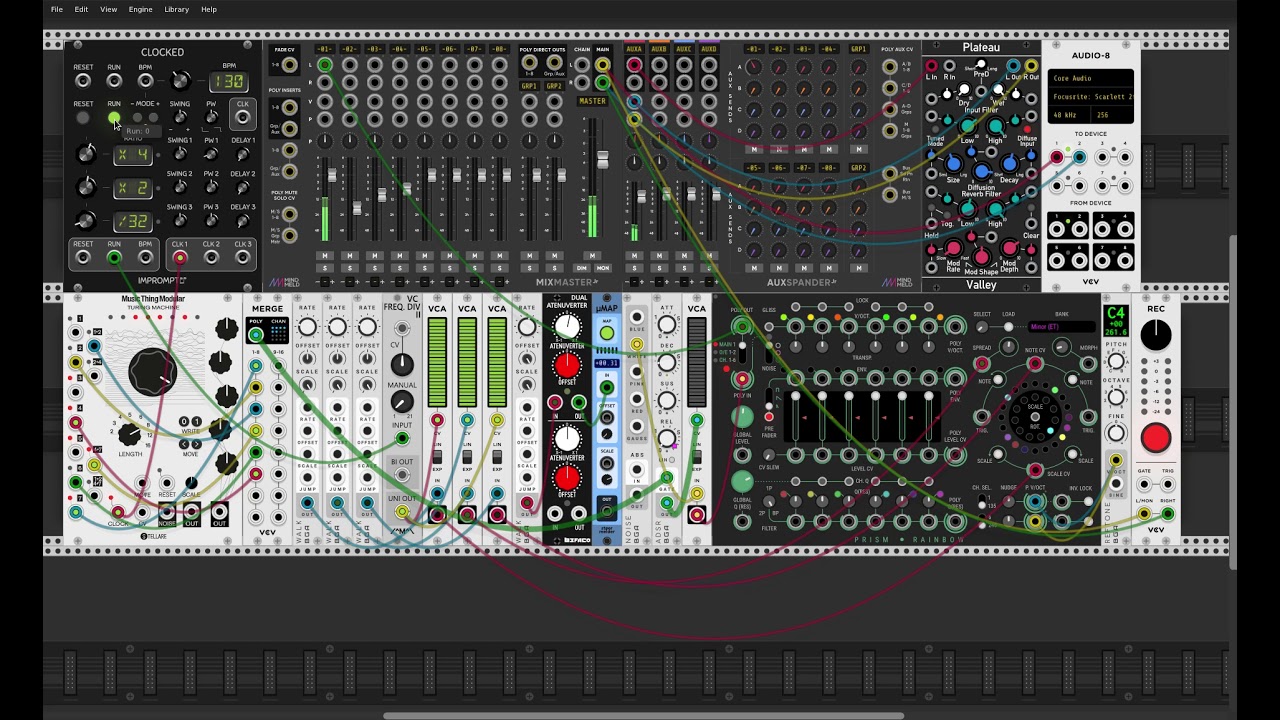Click the VC Freq Div MANUAL knob
Screen dimensions: 1280x720
coord(401,403)
